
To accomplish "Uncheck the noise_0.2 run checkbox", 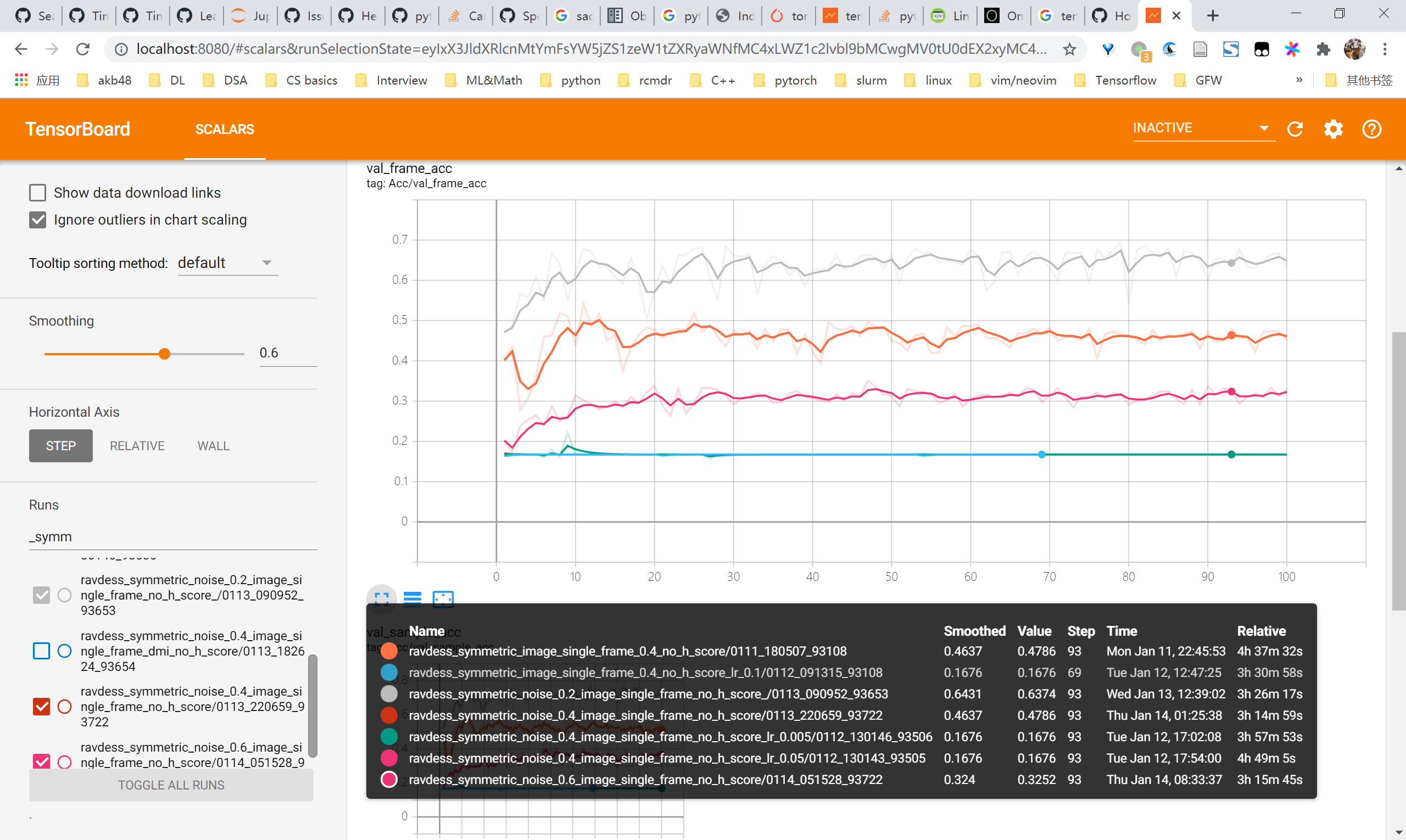I will pos(41,596).
